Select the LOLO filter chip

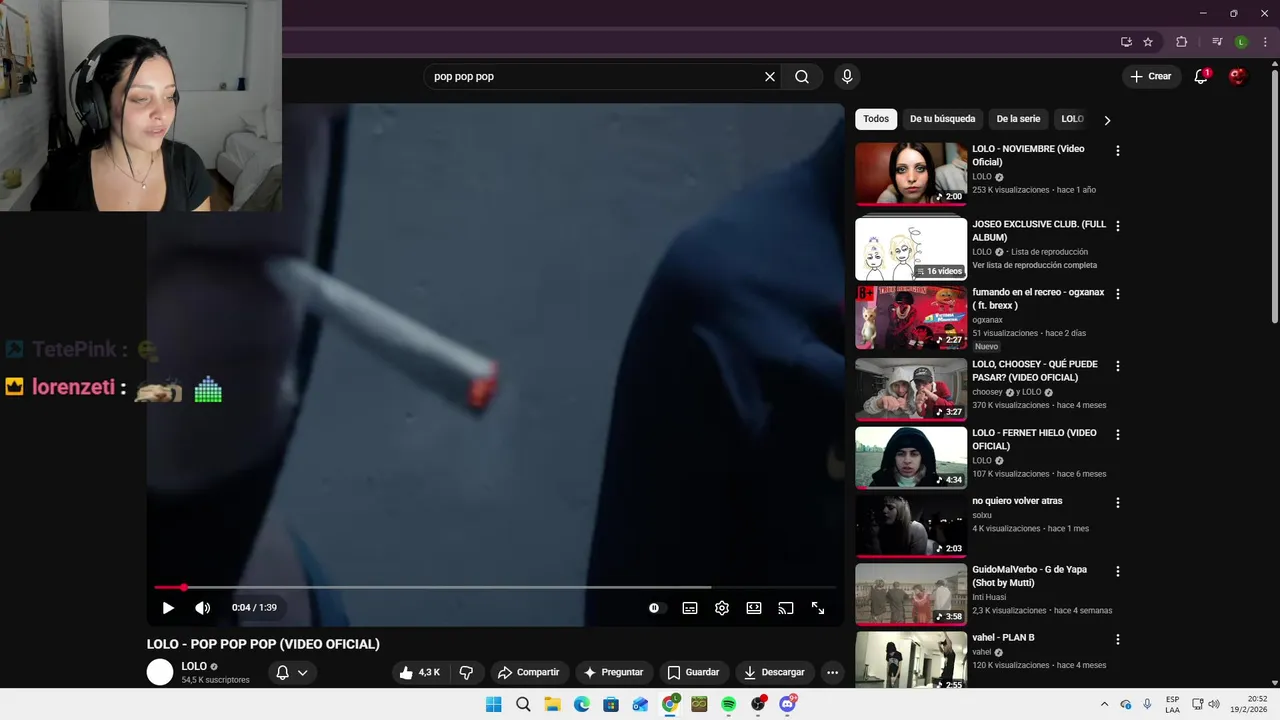click(x=1072, y=119)
